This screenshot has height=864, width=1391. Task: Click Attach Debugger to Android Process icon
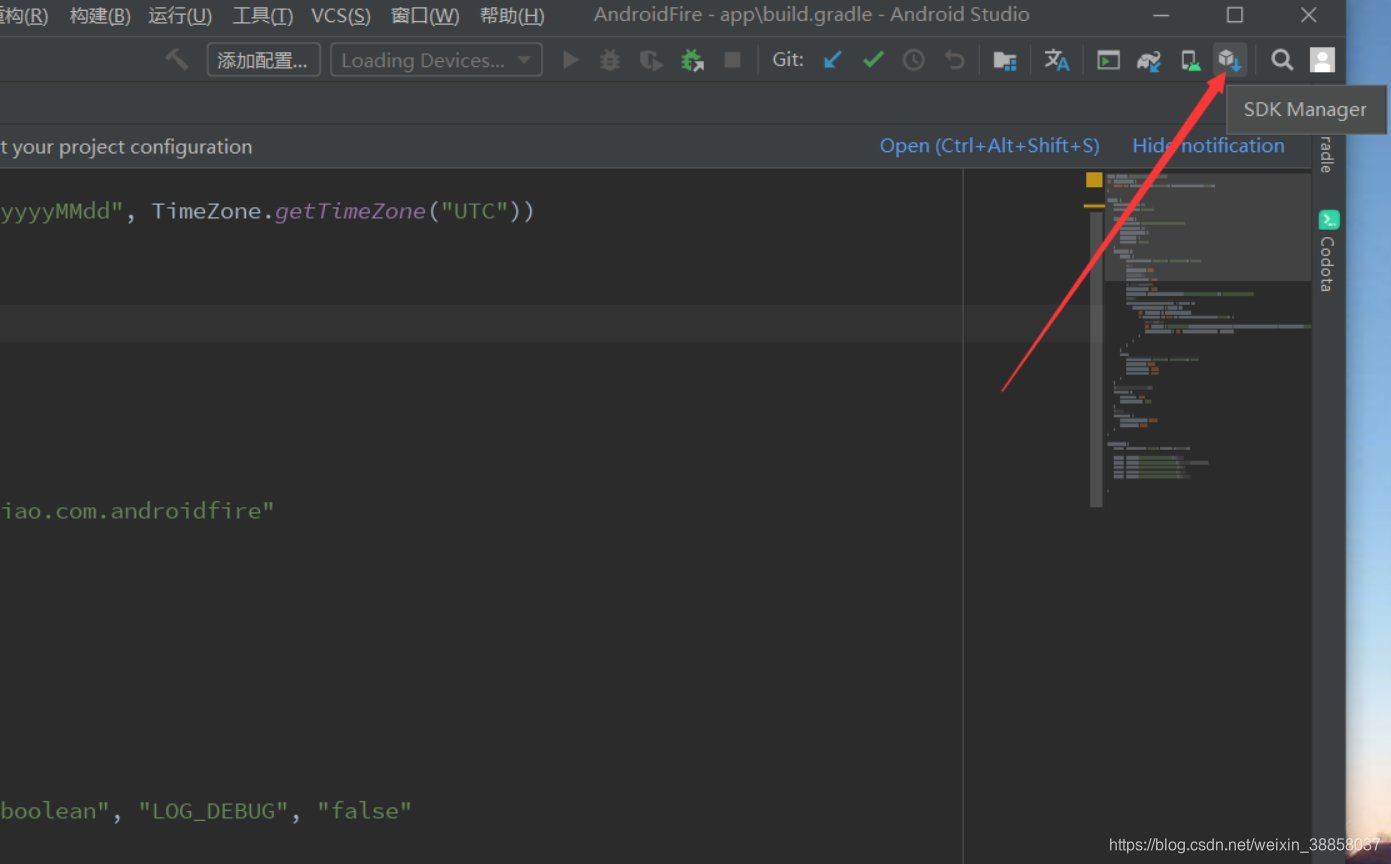[x=692, y=60]
